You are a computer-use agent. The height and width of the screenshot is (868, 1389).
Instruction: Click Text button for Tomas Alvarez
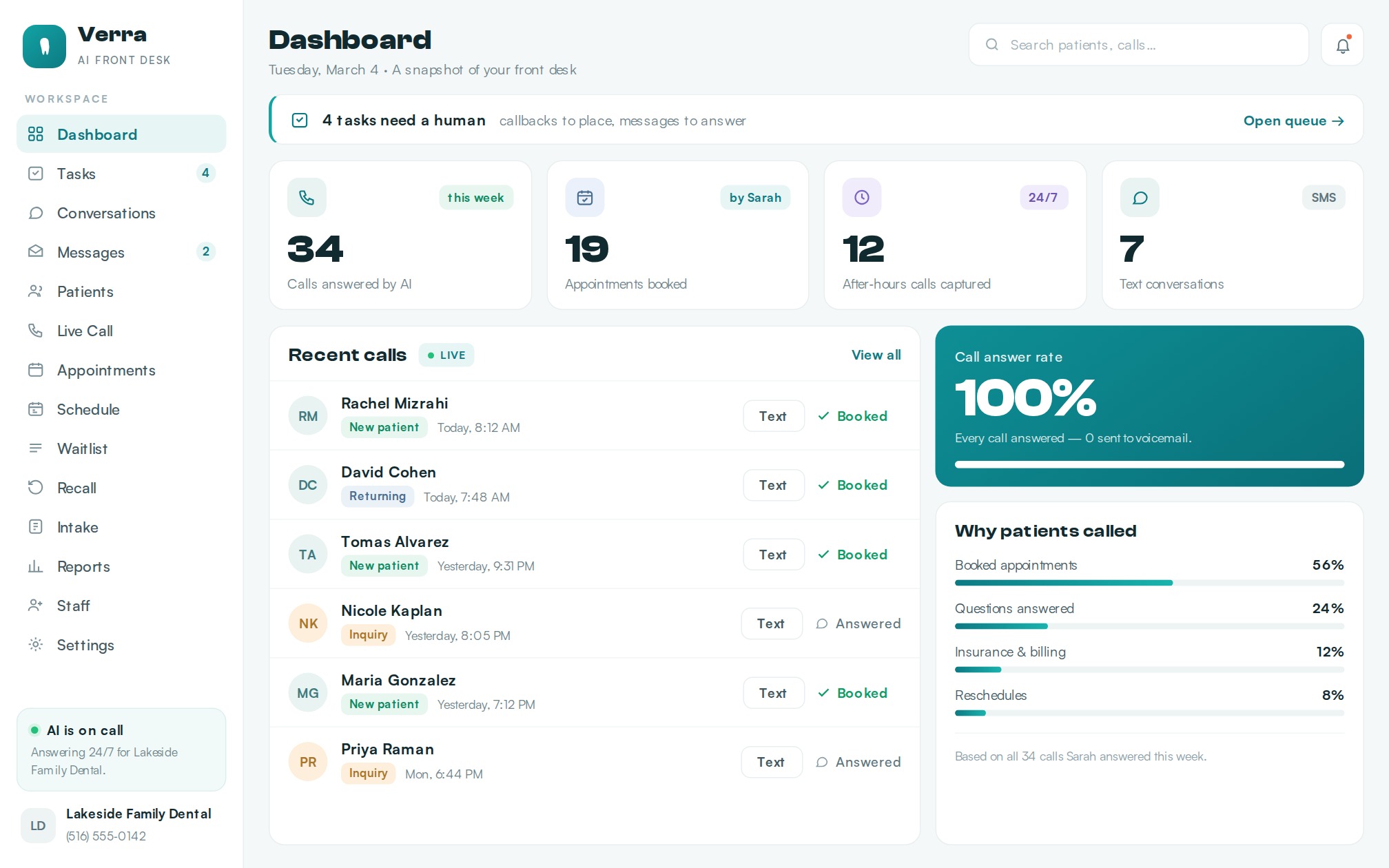tap(774, 555)
